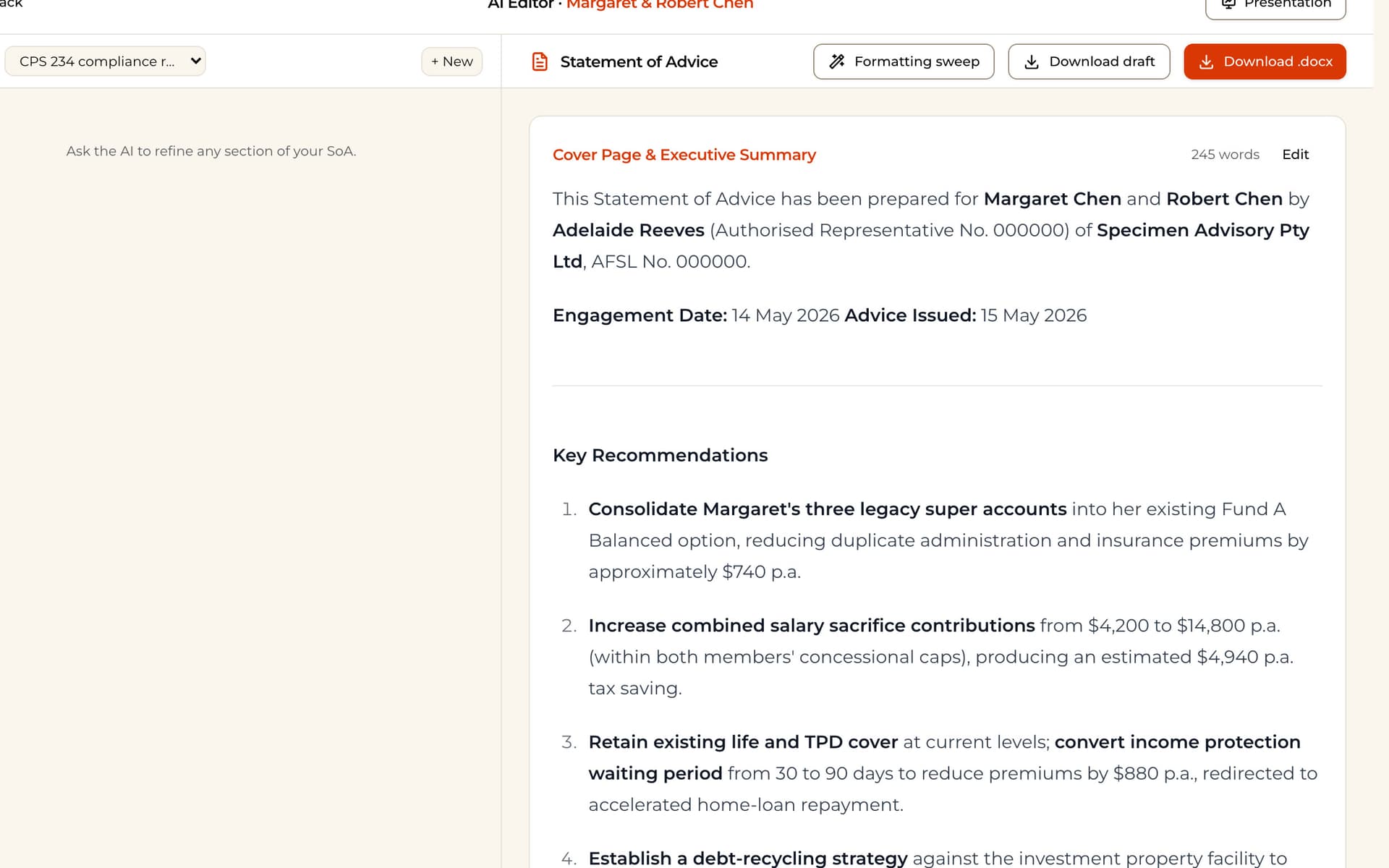
Task: Click the Margaret & Robert Chen client link
Action: (660, 4)
